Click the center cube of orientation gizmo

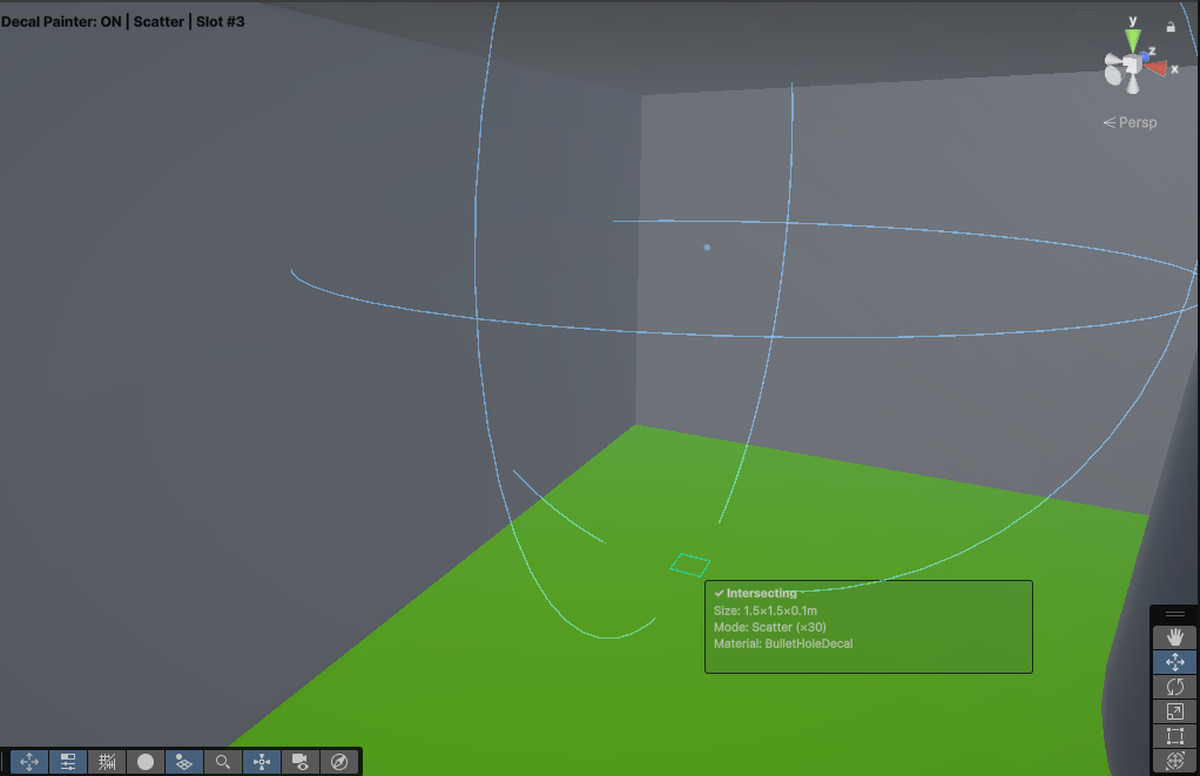(x=1132, y=64)
